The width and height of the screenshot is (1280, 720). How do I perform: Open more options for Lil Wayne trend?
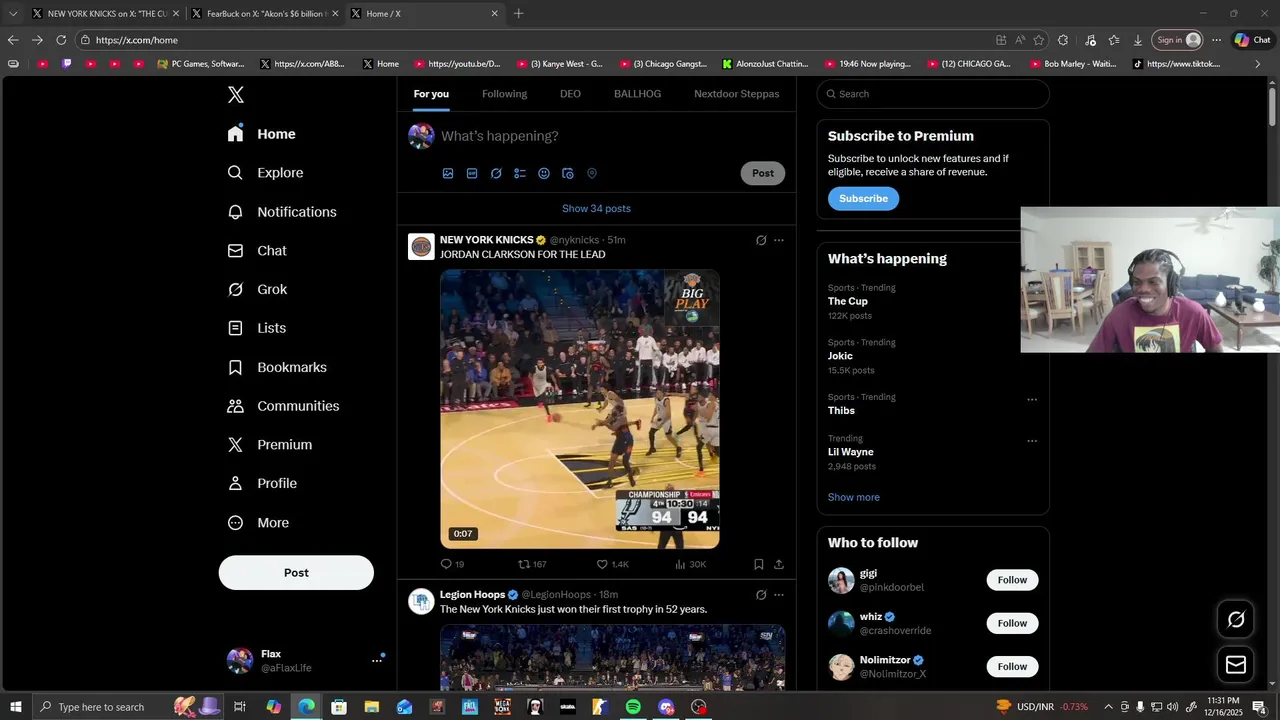1032,441
